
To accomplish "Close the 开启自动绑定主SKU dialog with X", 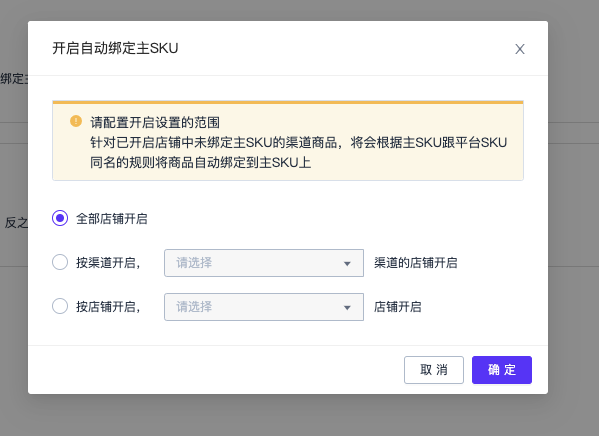I will click(x=520, y=49).
